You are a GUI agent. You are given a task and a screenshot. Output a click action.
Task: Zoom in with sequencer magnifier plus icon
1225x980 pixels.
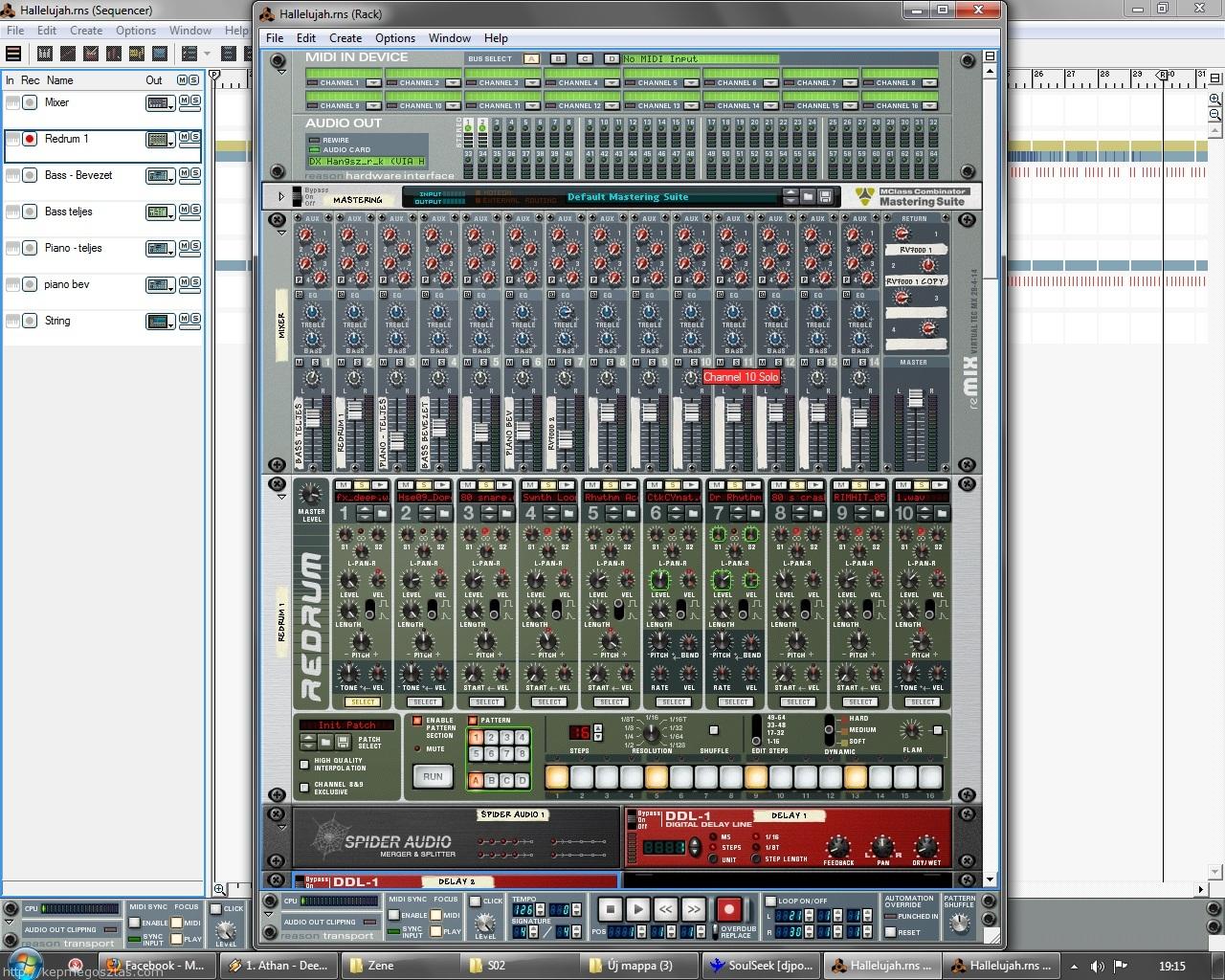click(x=1214, y=100)
